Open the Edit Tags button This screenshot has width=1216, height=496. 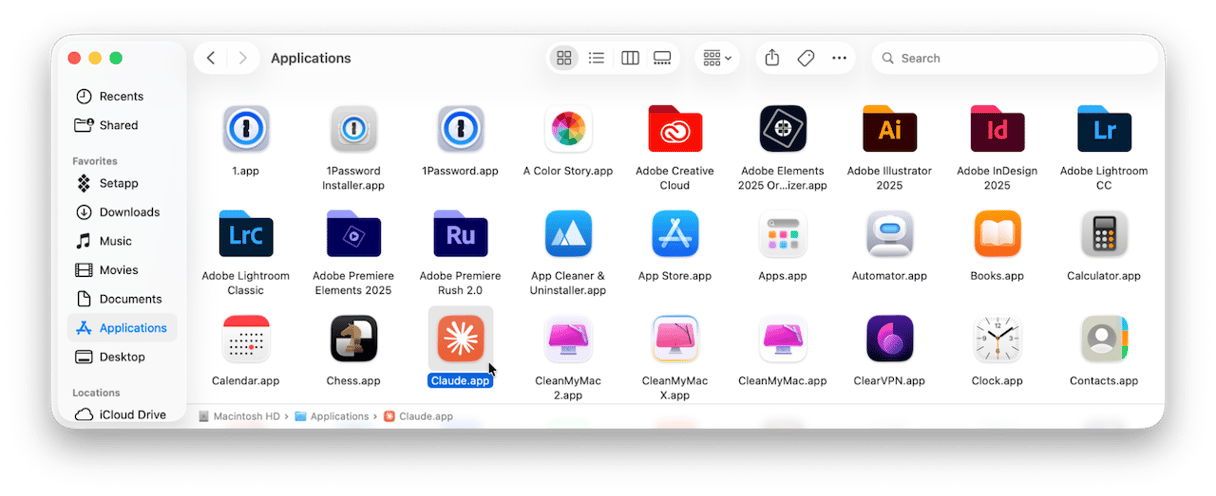coord(806,58)
